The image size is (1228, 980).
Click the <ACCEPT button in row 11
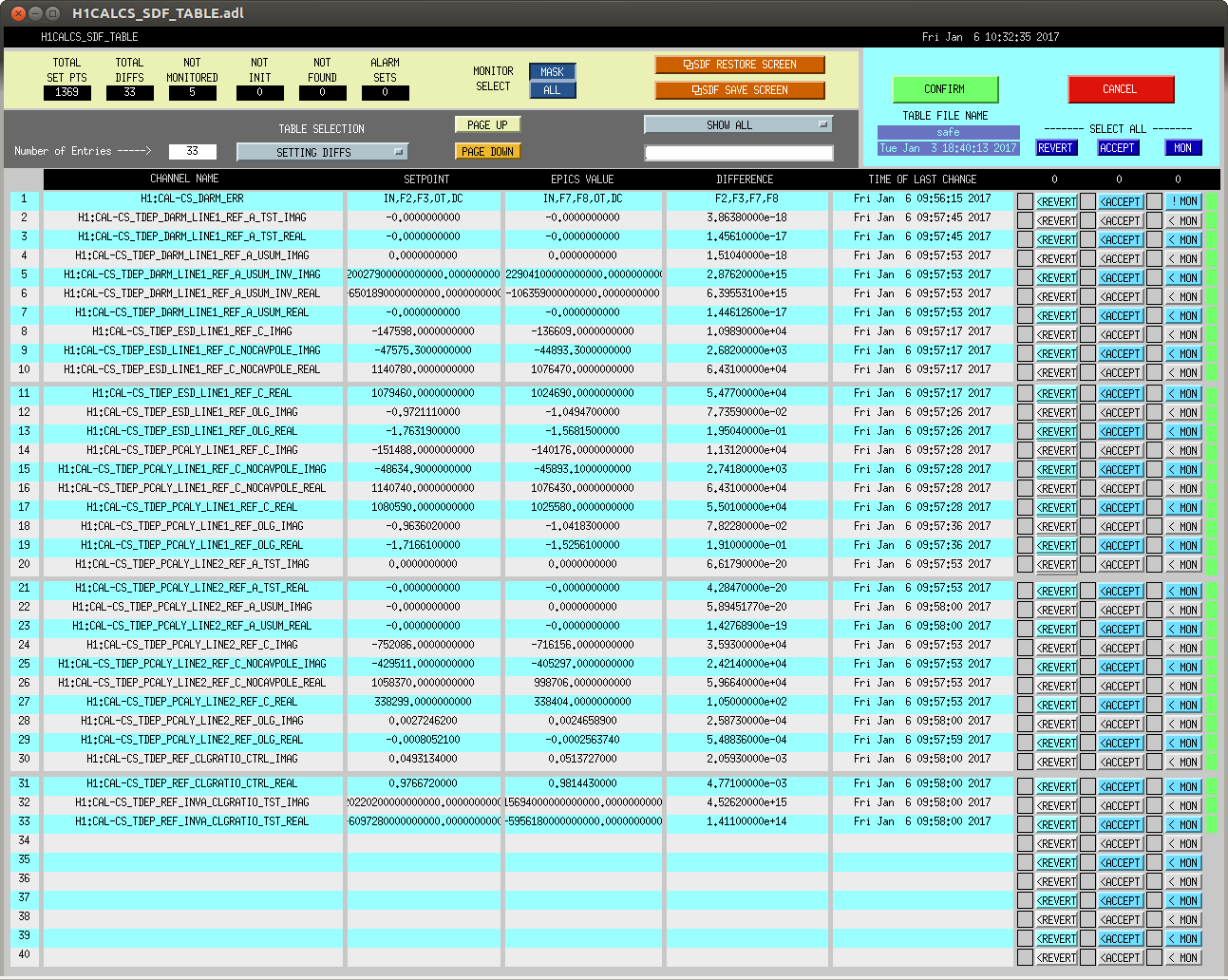pos(1121,393)
